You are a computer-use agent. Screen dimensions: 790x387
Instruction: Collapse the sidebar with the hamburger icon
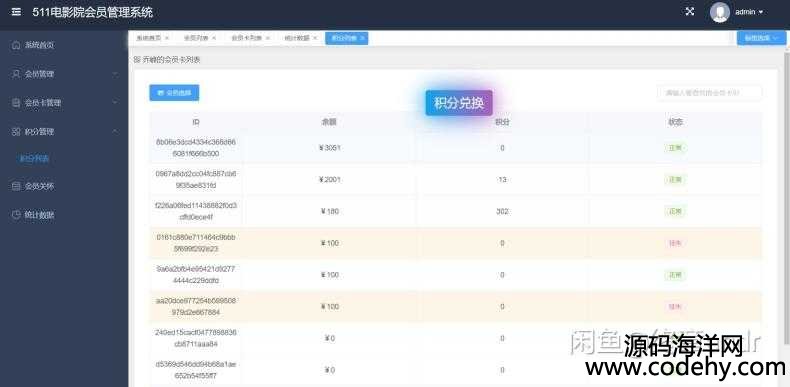tap(16, 12)
